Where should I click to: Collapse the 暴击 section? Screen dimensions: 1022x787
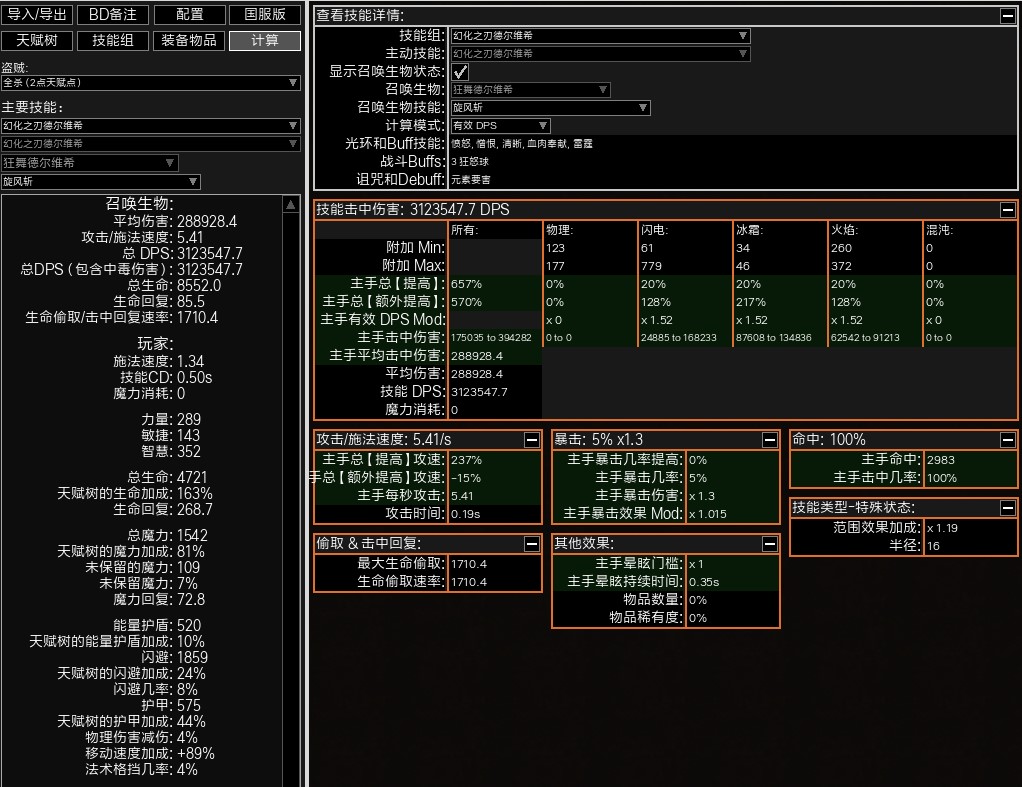769,440
